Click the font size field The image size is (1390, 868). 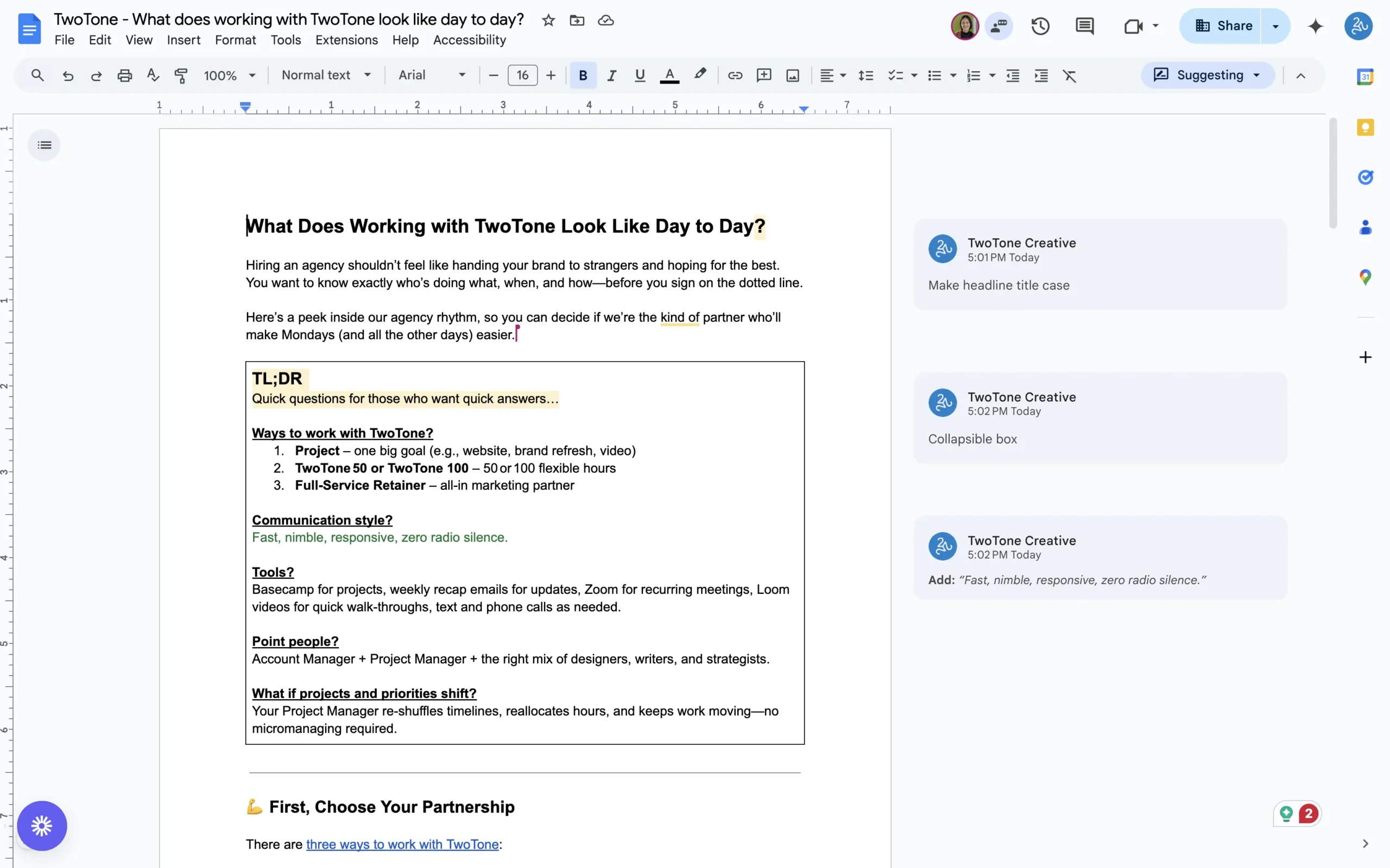point(522,75)
